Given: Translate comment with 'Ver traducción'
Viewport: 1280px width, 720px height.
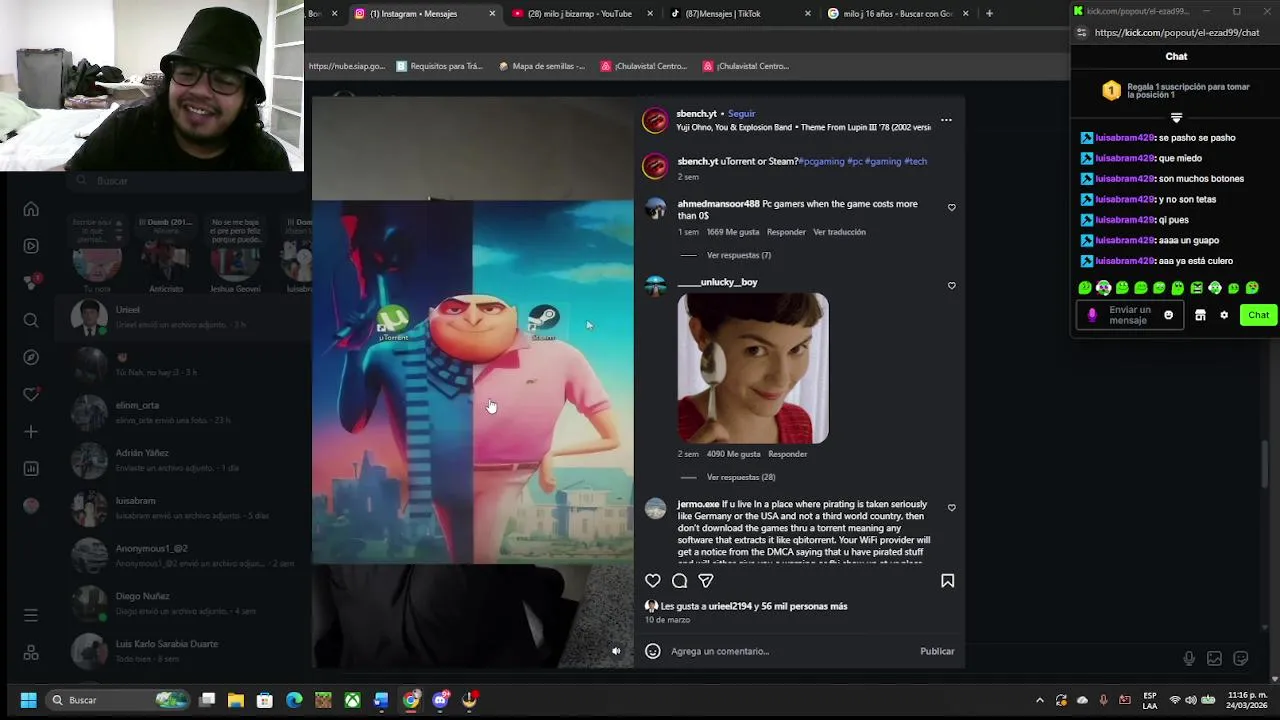Looking at the screenshot, I should click(x=839, y=232).
